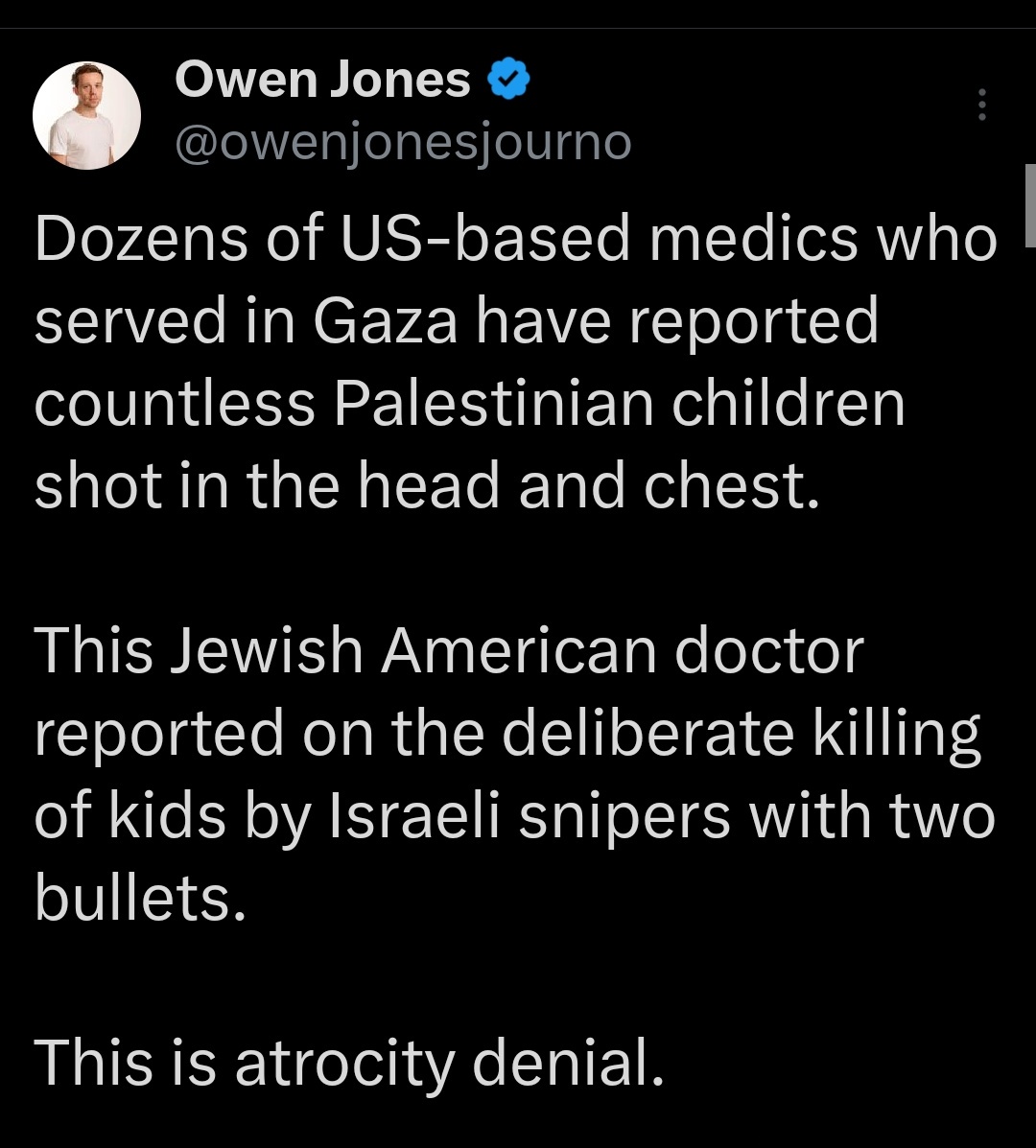This screenshot has height=1148, width=1036.
Task: Click the line 'served in Gaza have reported'
Action: [x=457, y=322]
